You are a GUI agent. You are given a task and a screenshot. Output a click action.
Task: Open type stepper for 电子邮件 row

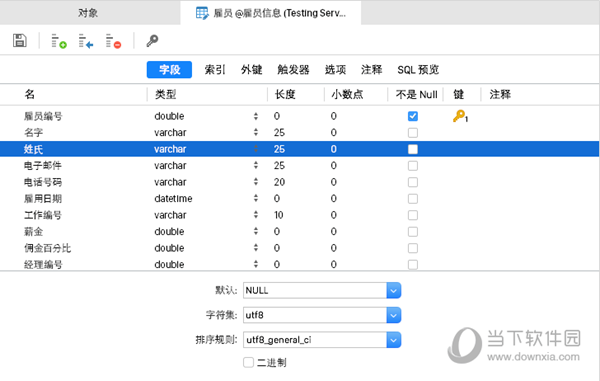[256, 165]
